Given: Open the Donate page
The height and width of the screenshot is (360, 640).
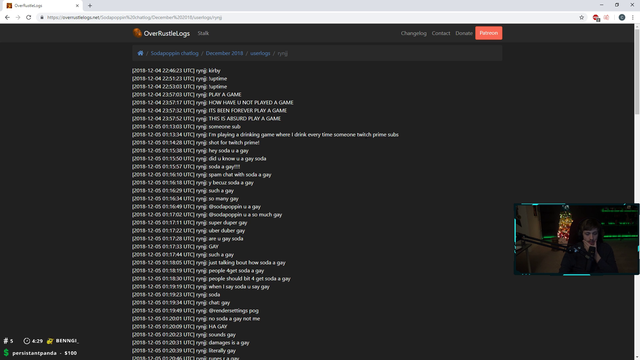Looking at the screenshot, I should point(464,33).
